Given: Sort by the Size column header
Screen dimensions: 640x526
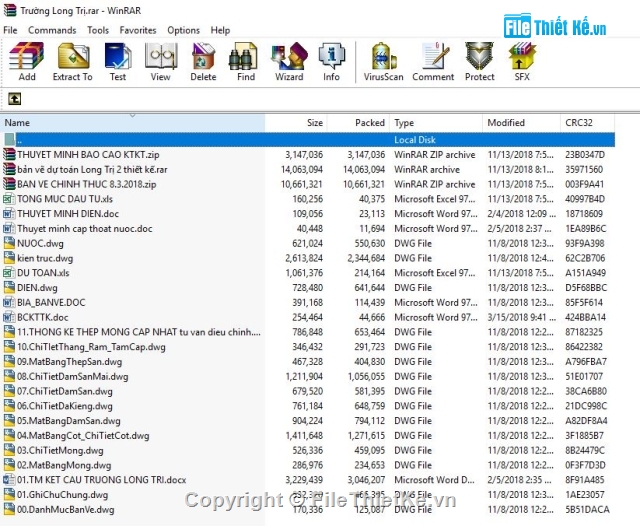Looking at the screenshot, I should coord(296,123).
